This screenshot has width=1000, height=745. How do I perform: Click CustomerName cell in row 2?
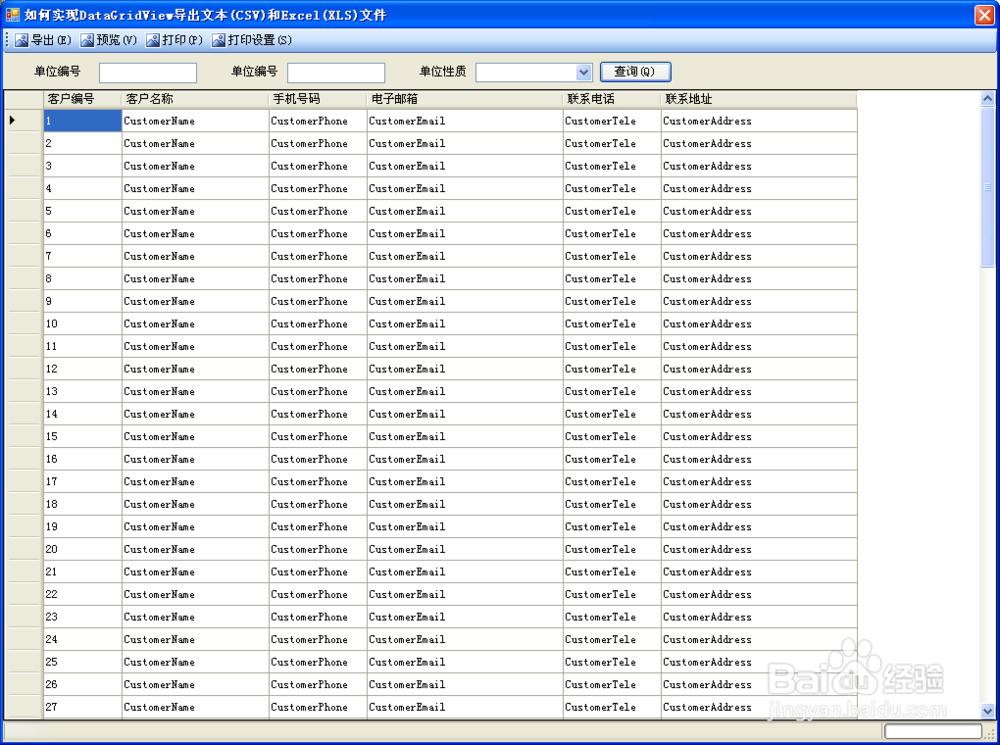(195, 144)
